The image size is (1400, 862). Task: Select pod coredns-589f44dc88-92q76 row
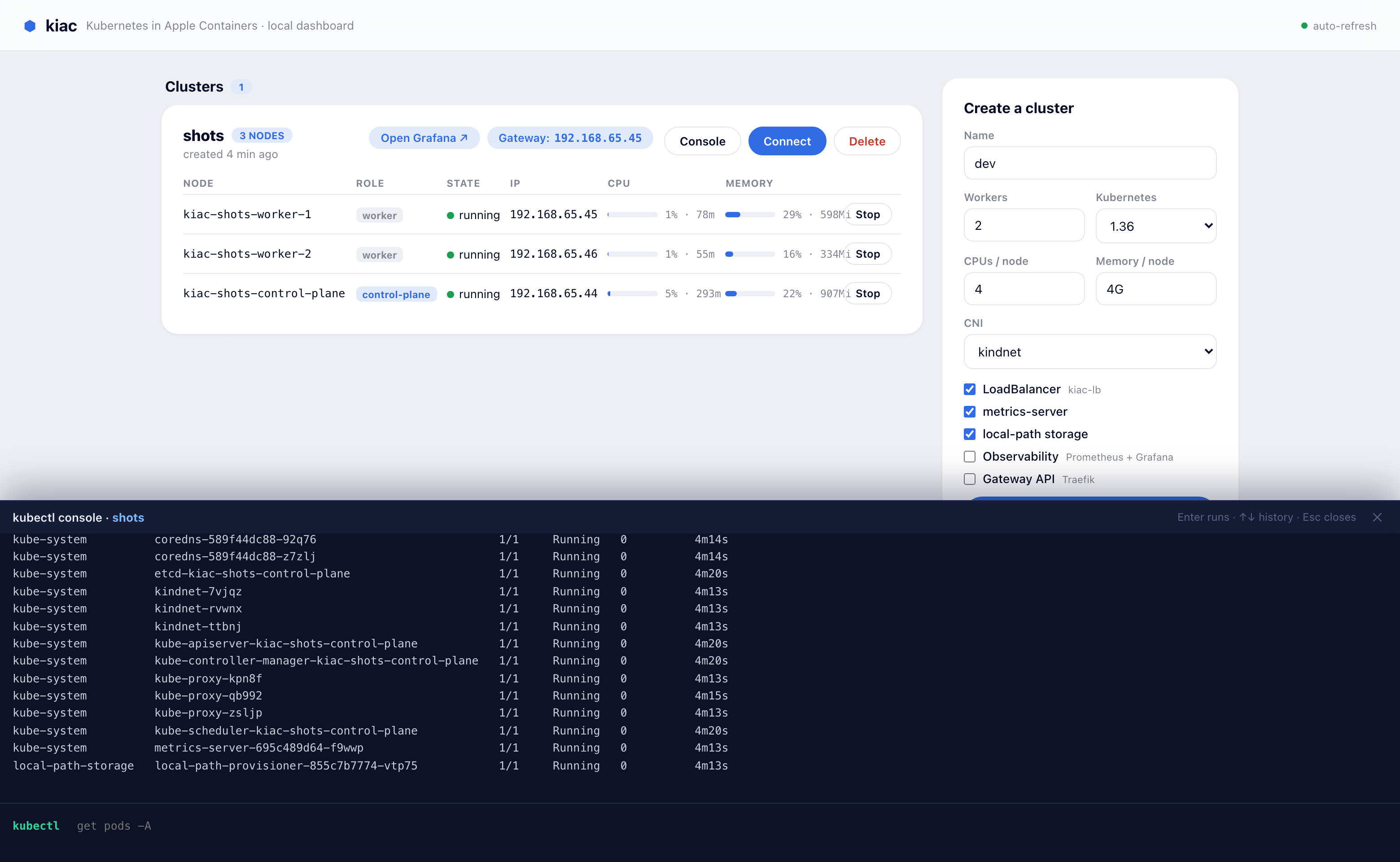370,539
